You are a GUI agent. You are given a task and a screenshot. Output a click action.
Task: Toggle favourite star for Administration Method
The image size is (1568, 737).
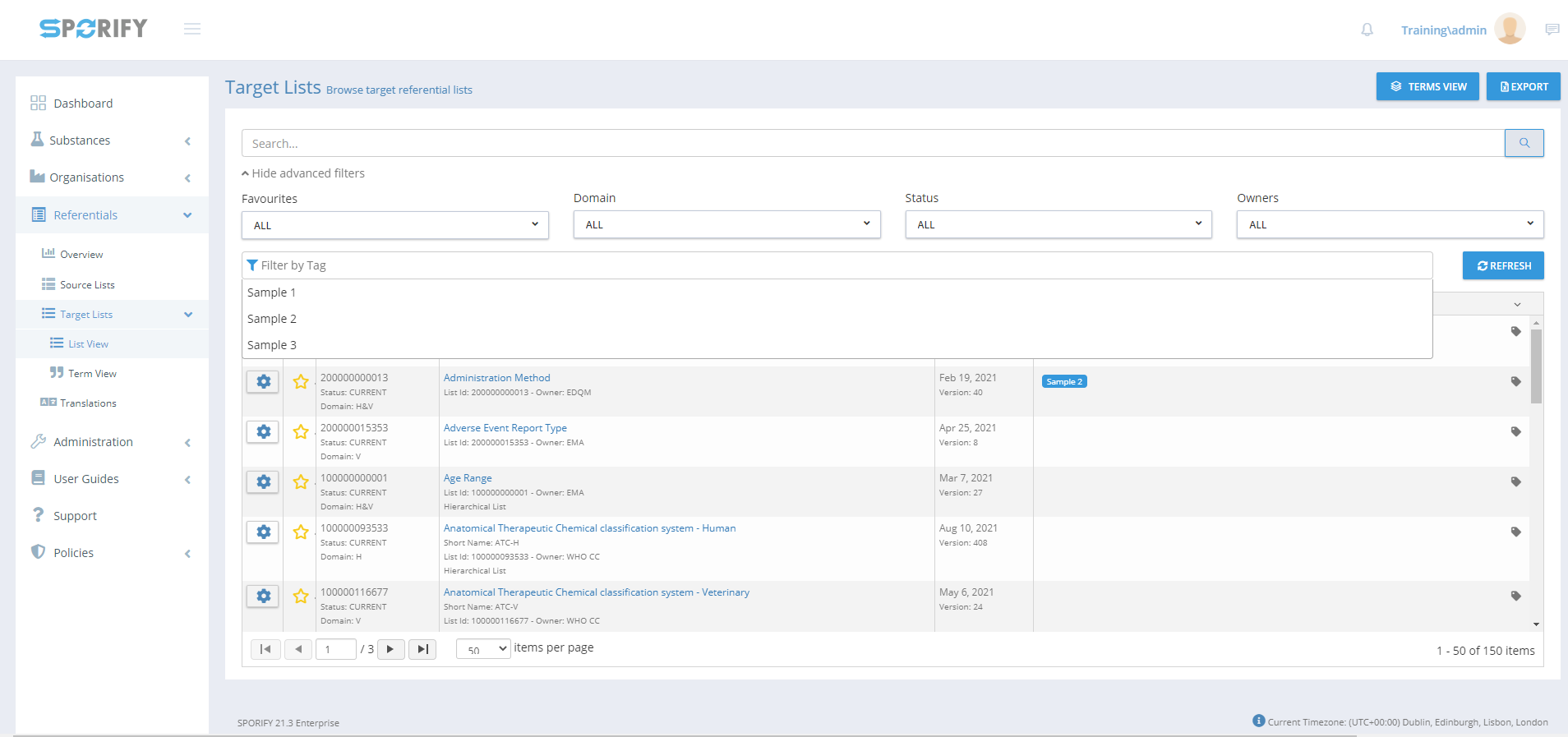301,381
